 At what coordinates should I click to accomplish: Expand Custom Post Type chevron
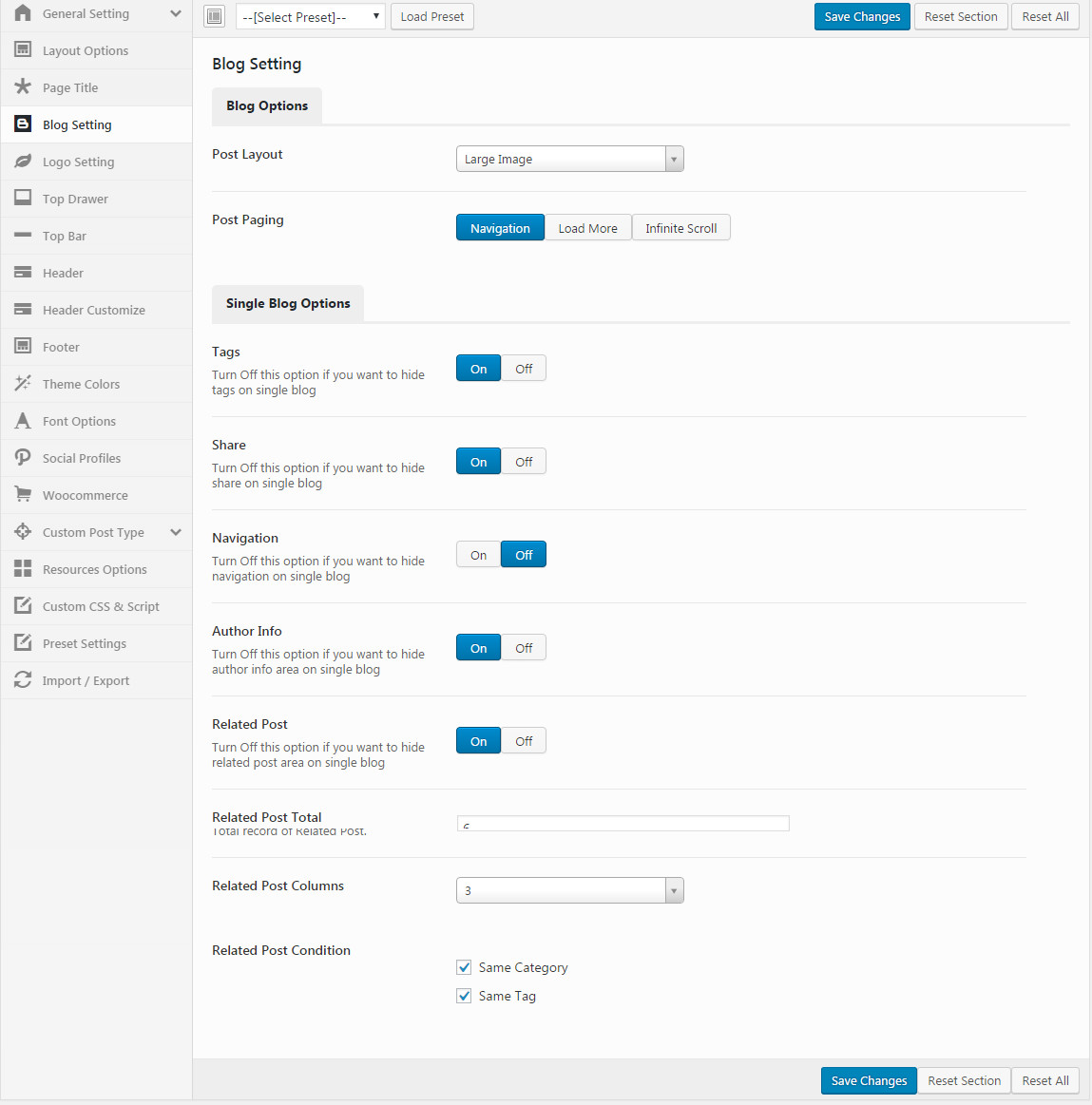(176, 532)
